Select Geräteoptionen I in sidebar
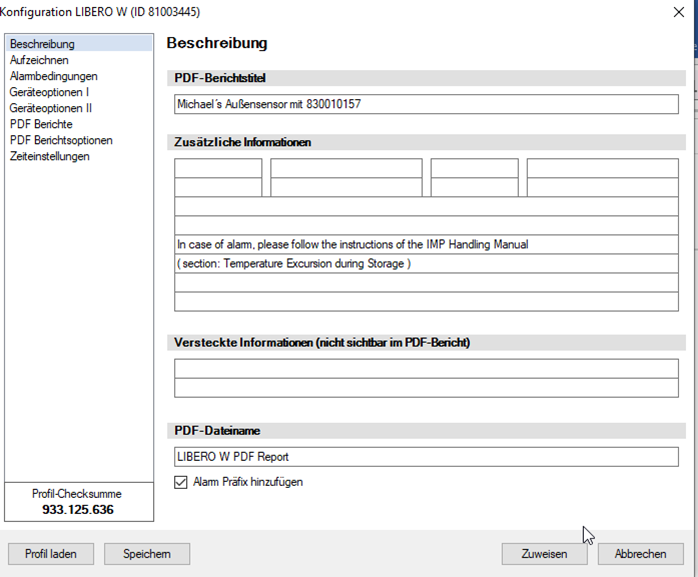 [49, 92]
